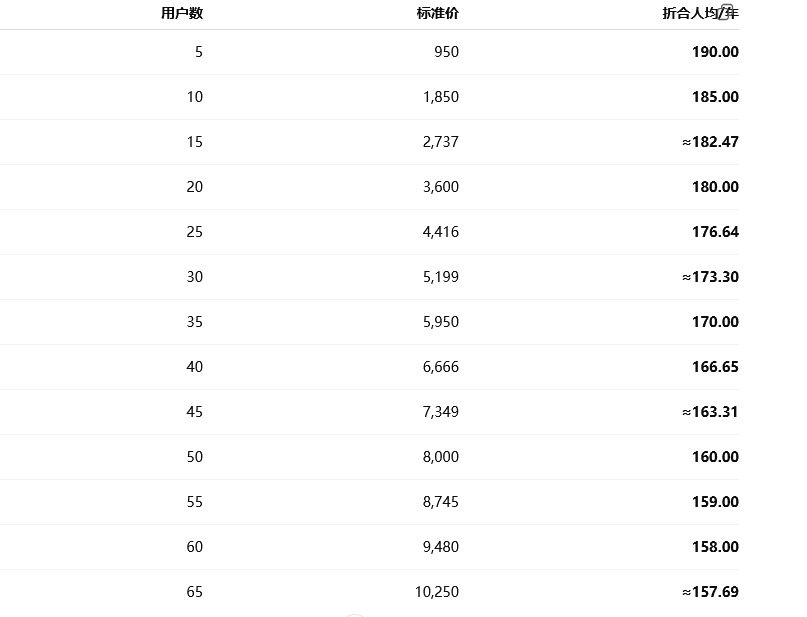Select standard price cell 1,850
Screen dimensions: 807x617
pyautogui.click(x=441, y=97)
